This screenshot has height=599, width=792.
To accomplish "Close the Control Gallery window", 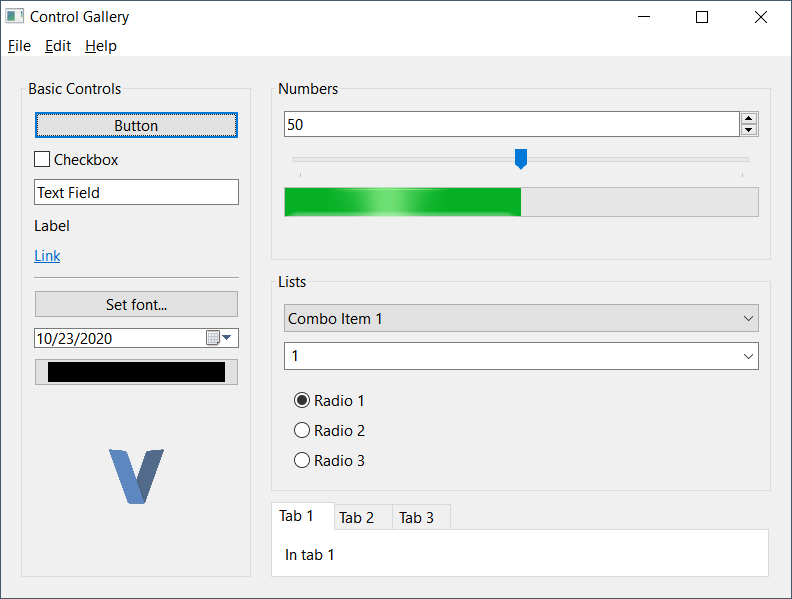I will (x=761, y=17).
